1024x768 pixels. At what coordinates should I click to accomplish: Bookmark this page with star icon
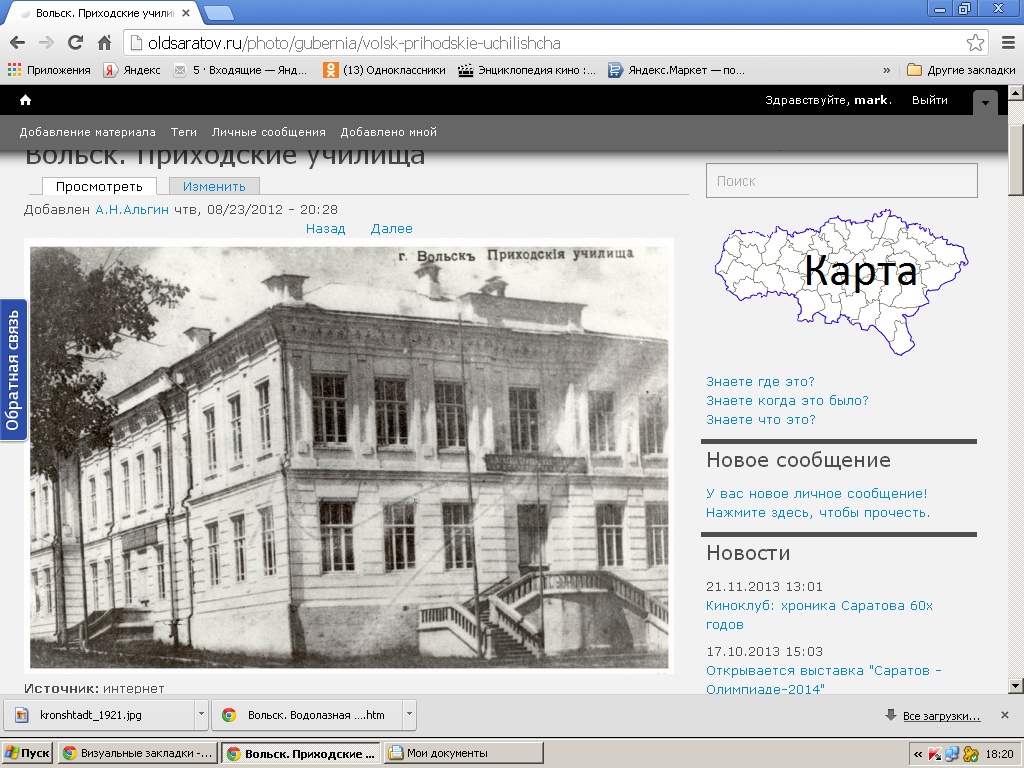975,43
